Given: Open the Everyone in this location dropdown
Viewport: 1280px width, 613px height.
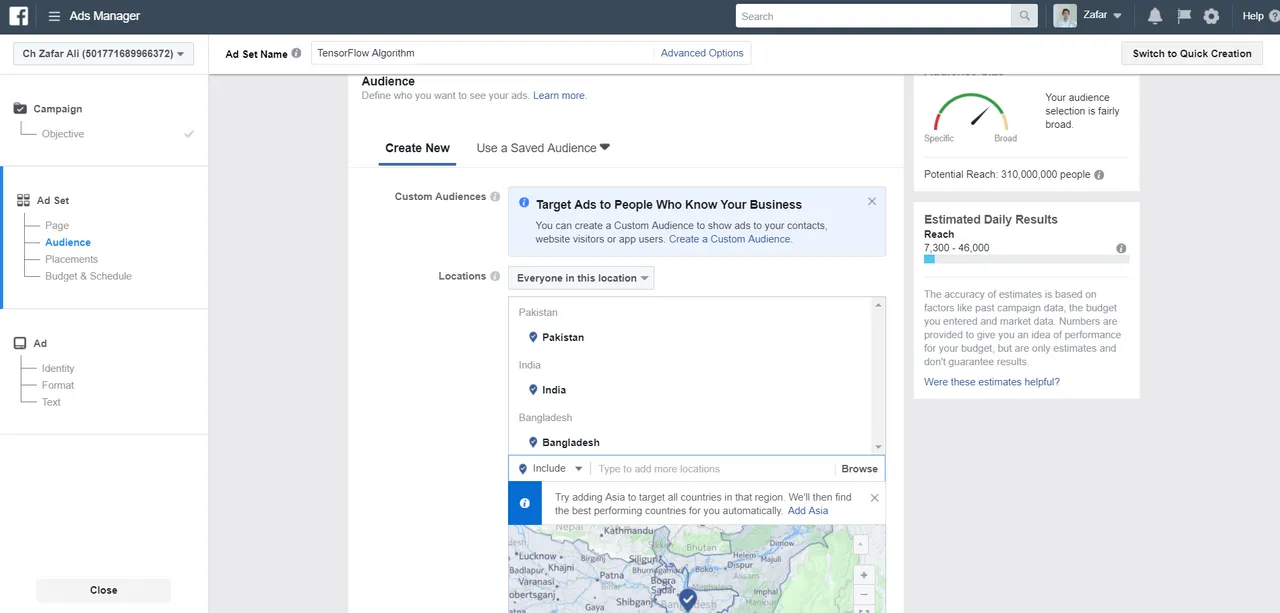Looking at the screenshot, I should [x=581, y=278].
